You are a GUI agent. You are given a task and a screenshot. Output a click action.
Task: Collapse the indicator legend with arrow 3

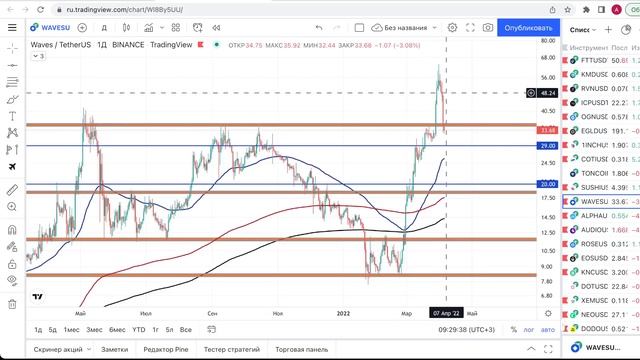pos(38,56)
